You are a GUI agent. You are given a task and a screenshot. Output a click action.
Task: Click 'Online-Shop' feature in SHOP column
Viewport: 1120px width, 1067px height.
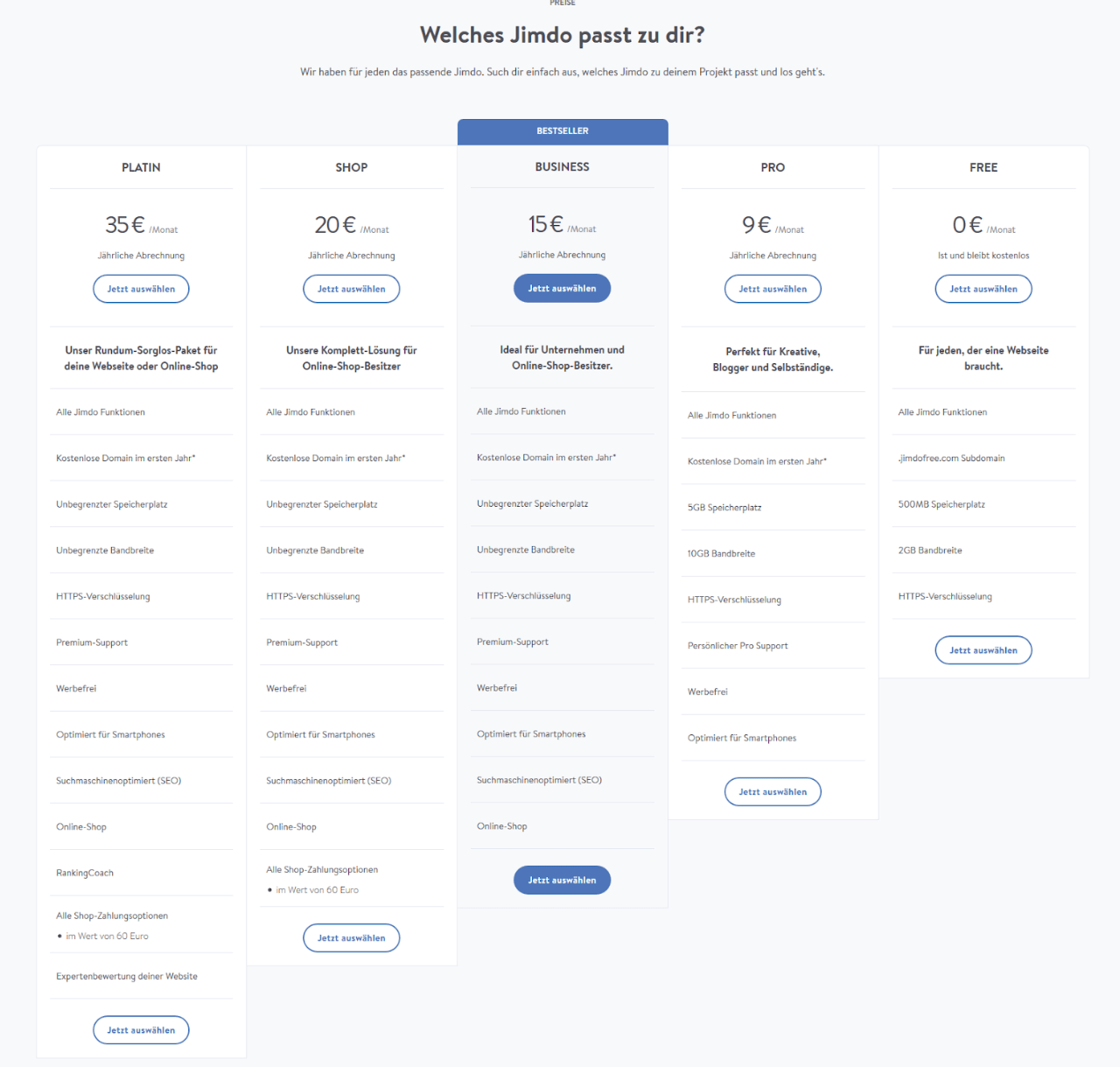291,827
